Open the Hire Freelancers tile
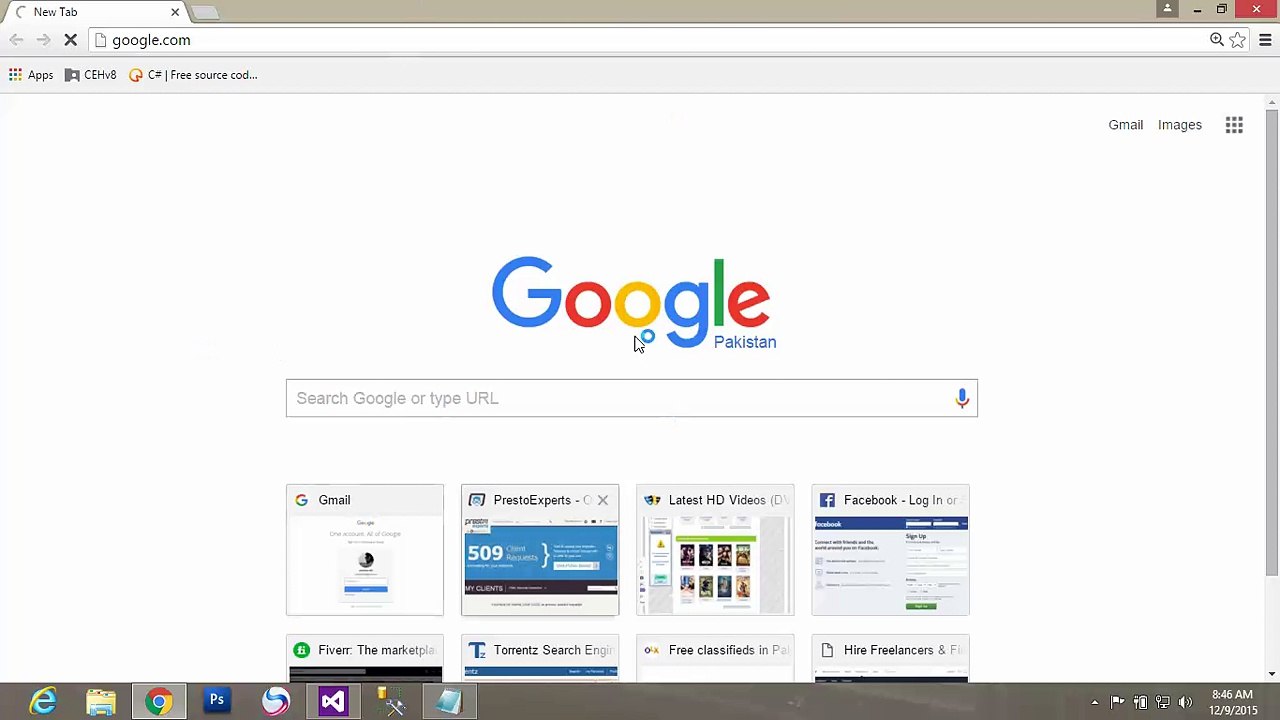 (x=890, y=659)
